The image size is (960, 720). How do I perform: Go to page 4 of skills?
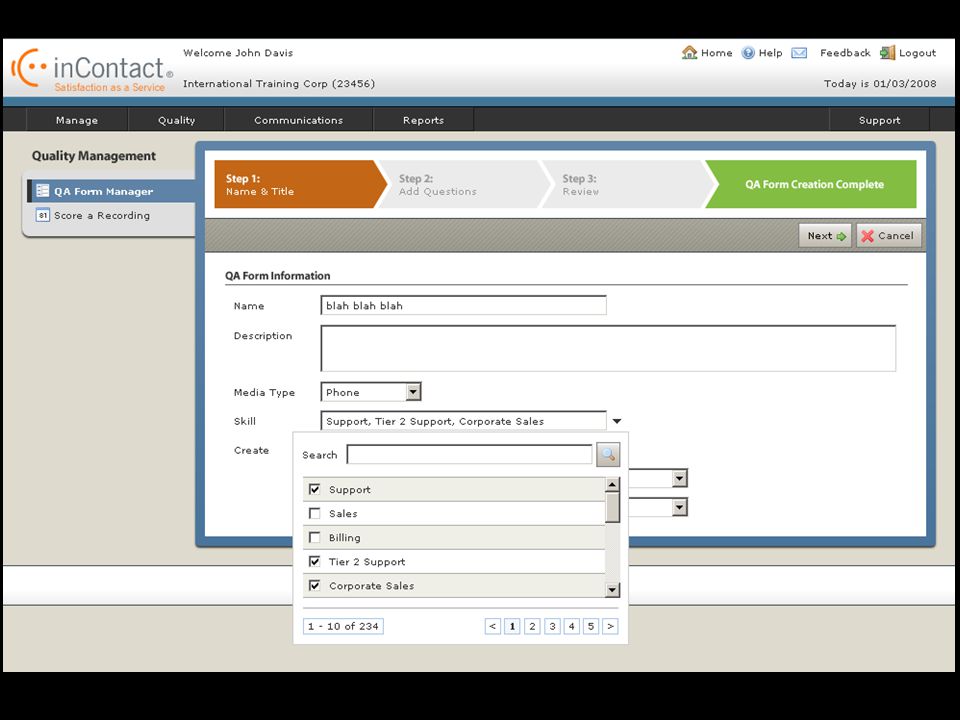point(571,626)
